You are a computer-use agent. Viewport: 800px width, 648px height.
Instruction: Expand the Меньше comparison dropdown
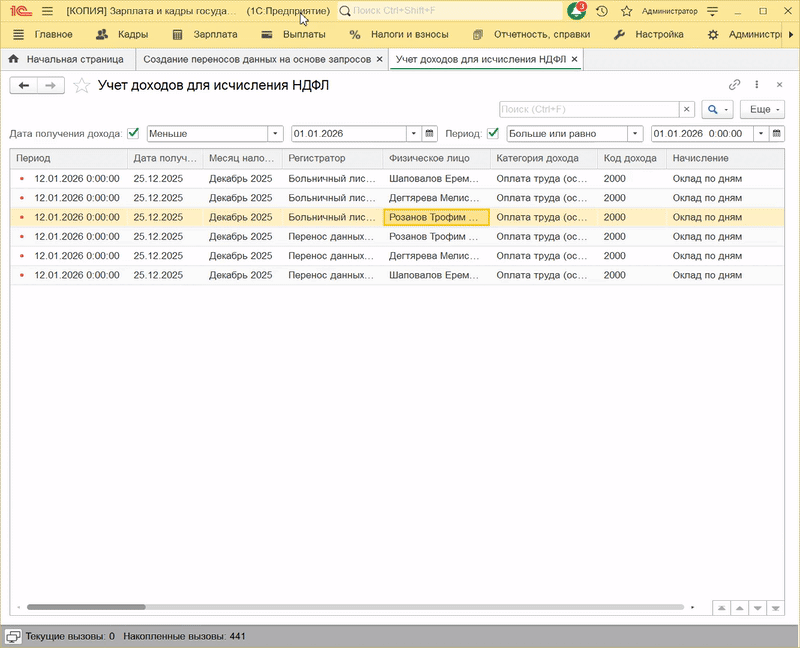(275, 134)
